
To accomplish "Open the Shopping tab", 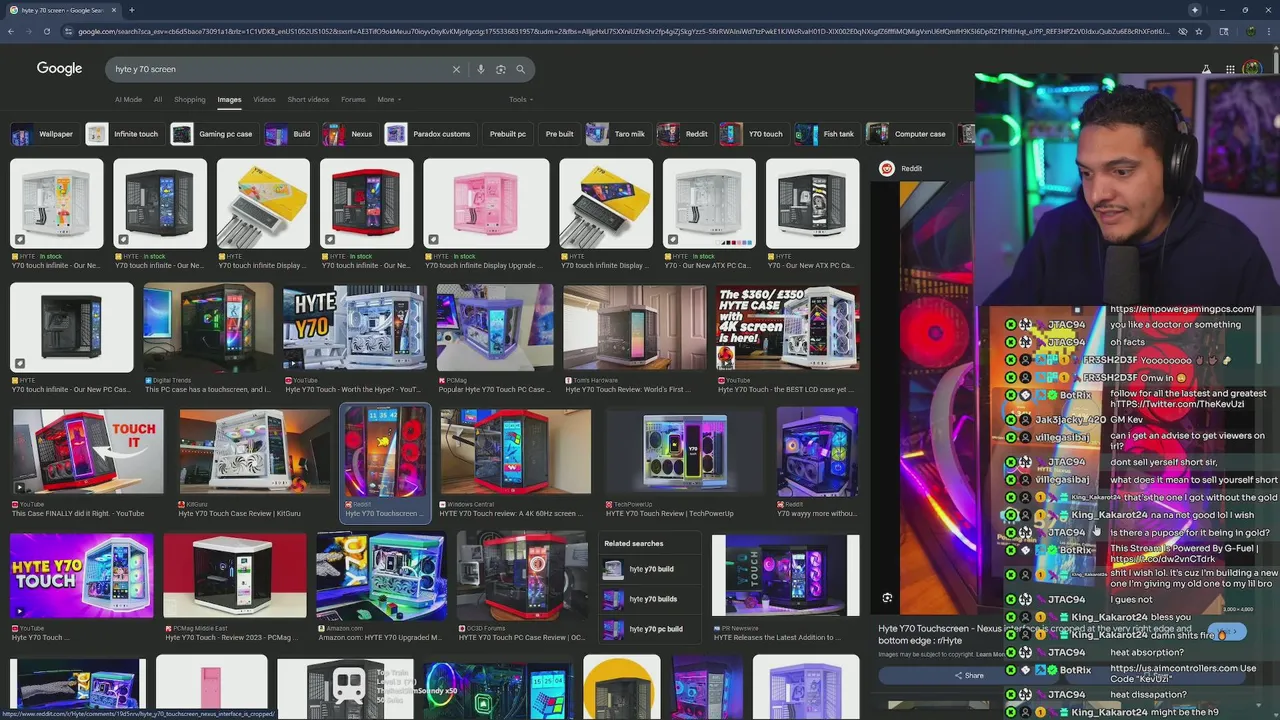I will [189, 99].
